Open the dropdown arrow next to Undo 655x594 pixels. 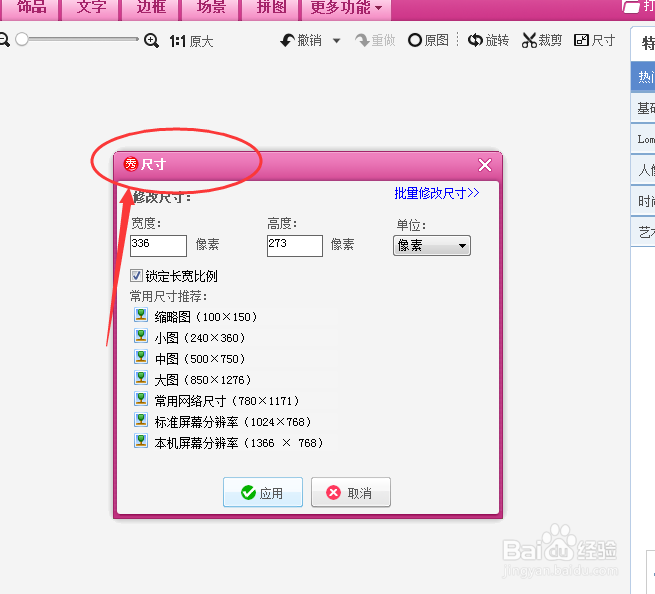[336, 41]
